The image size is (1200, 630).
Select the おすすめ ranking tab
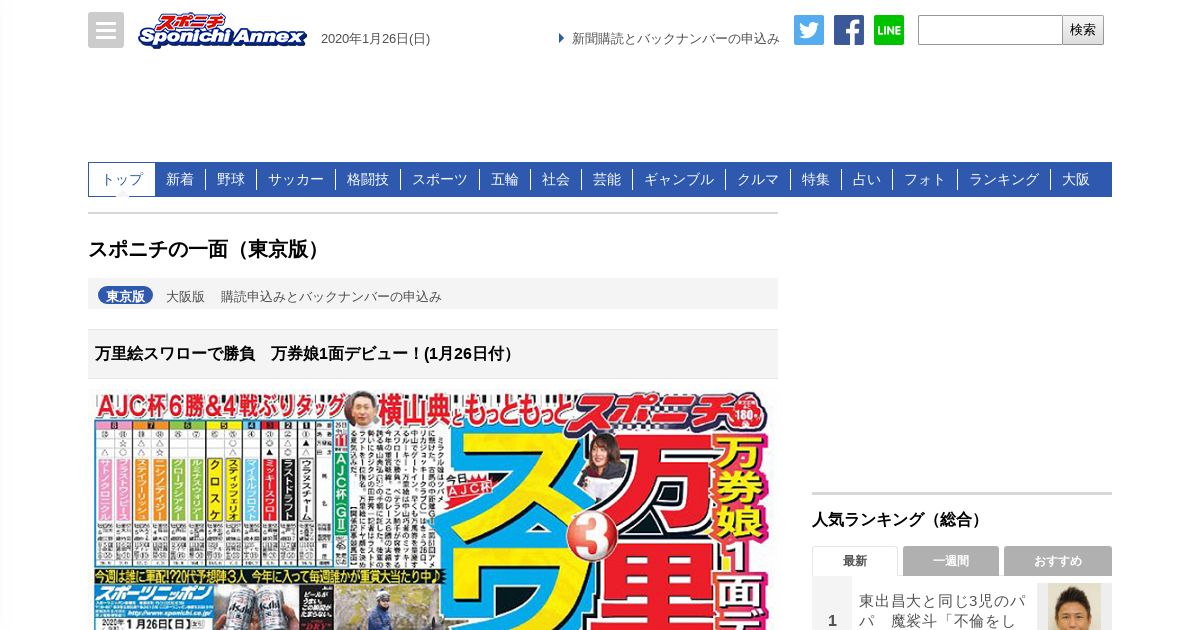point(1058,561)
